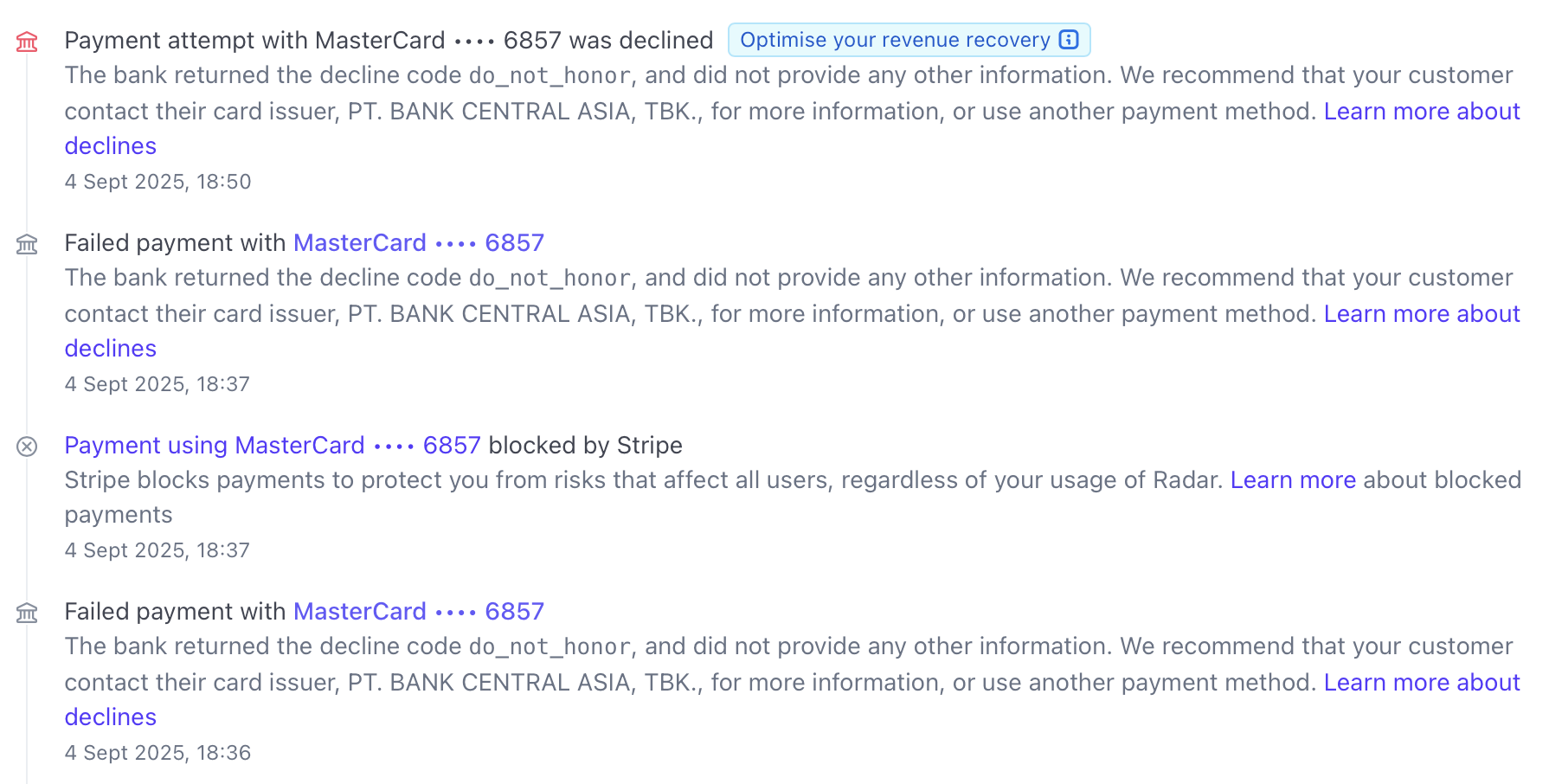The height and width of the screenshot is (784, 1549).
Task: Open "Learn more about declines" in the 18:50 entry
Action: [x=1421, y=112]
